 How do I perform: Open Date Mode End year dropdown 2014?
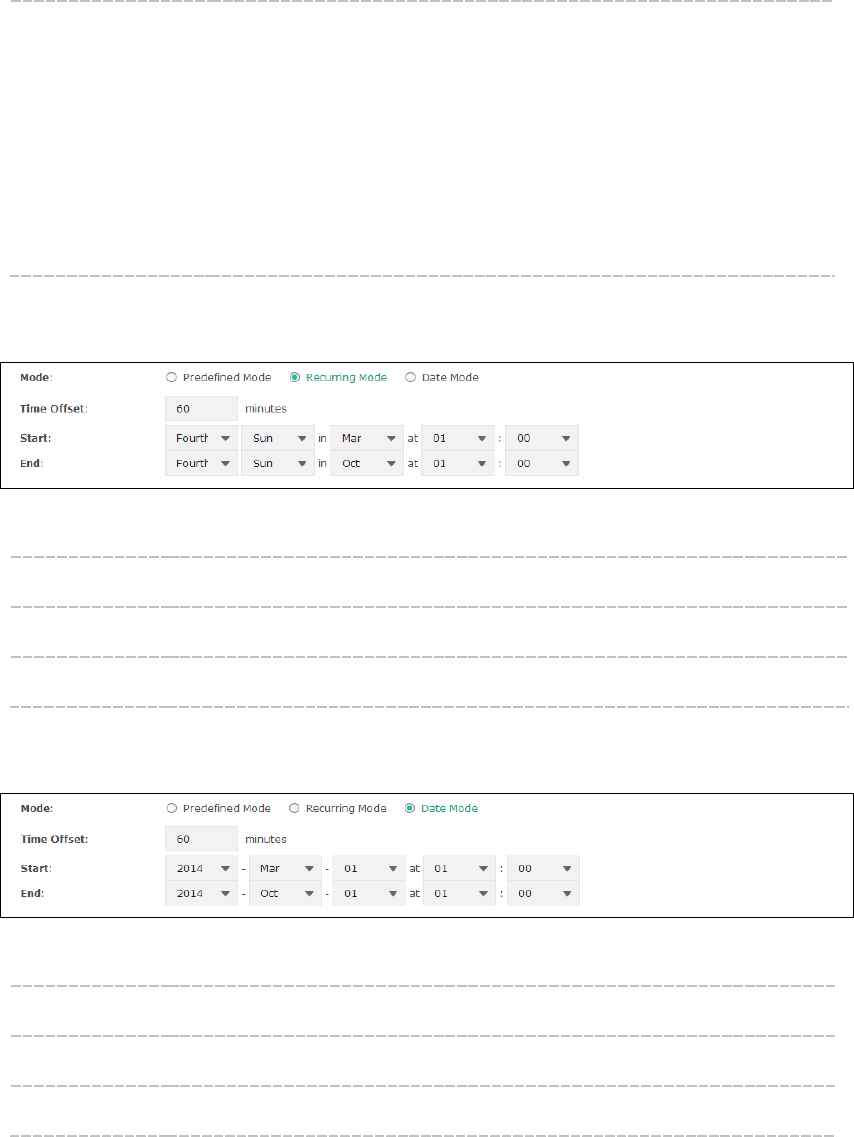[x=202, y=893]
